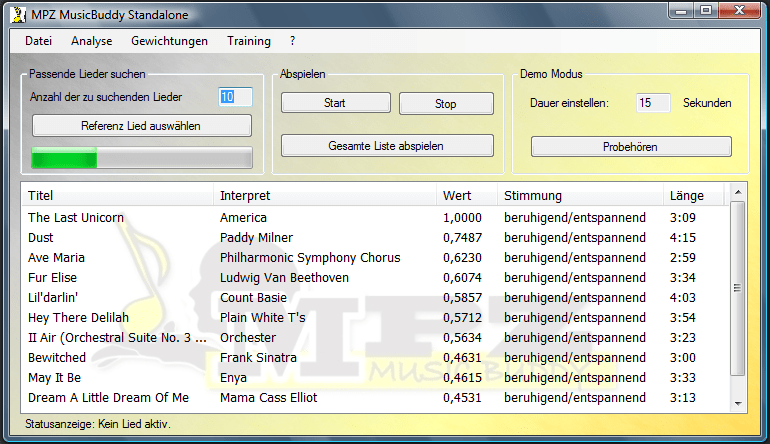This screenshot has width=770, height=444.
Task: Click the vertical scrollbar thumb
Action: [x=738, y=288]
